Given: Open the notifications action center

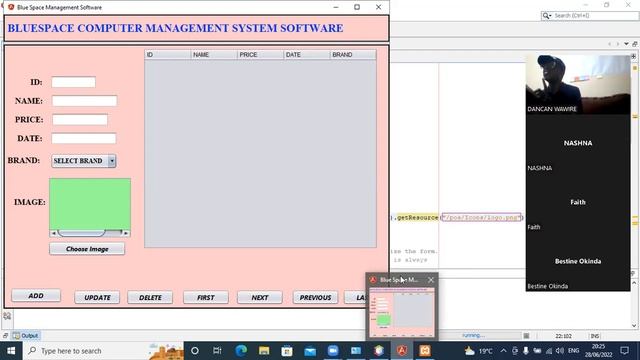Looking at the screenshot, I should point(624,351).
